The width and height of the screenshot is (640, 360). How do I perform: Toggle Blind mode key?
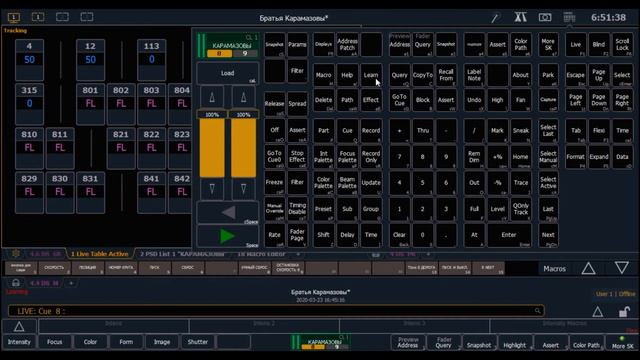click(x=599, y=44)
